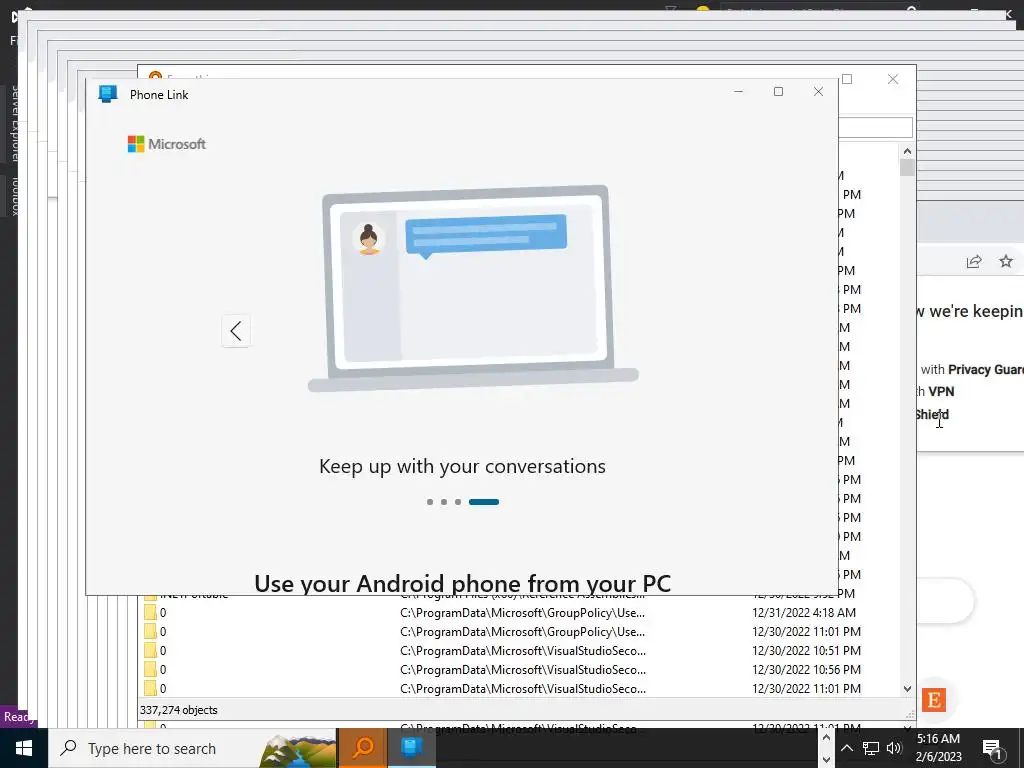
Task: Select the folder icon dated 12/30/2022 10:56 PM
Action: 150,669
